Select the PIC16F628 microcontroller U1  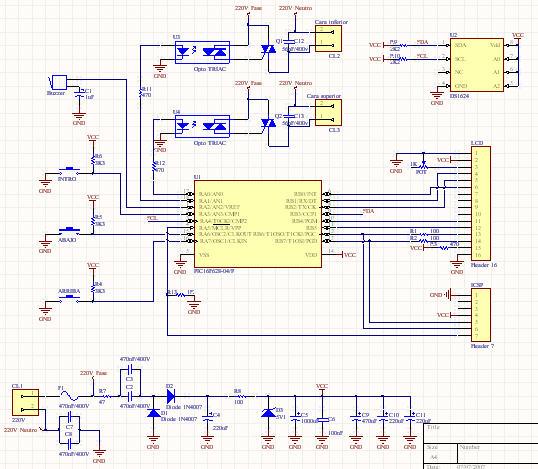tap(258, 224)
